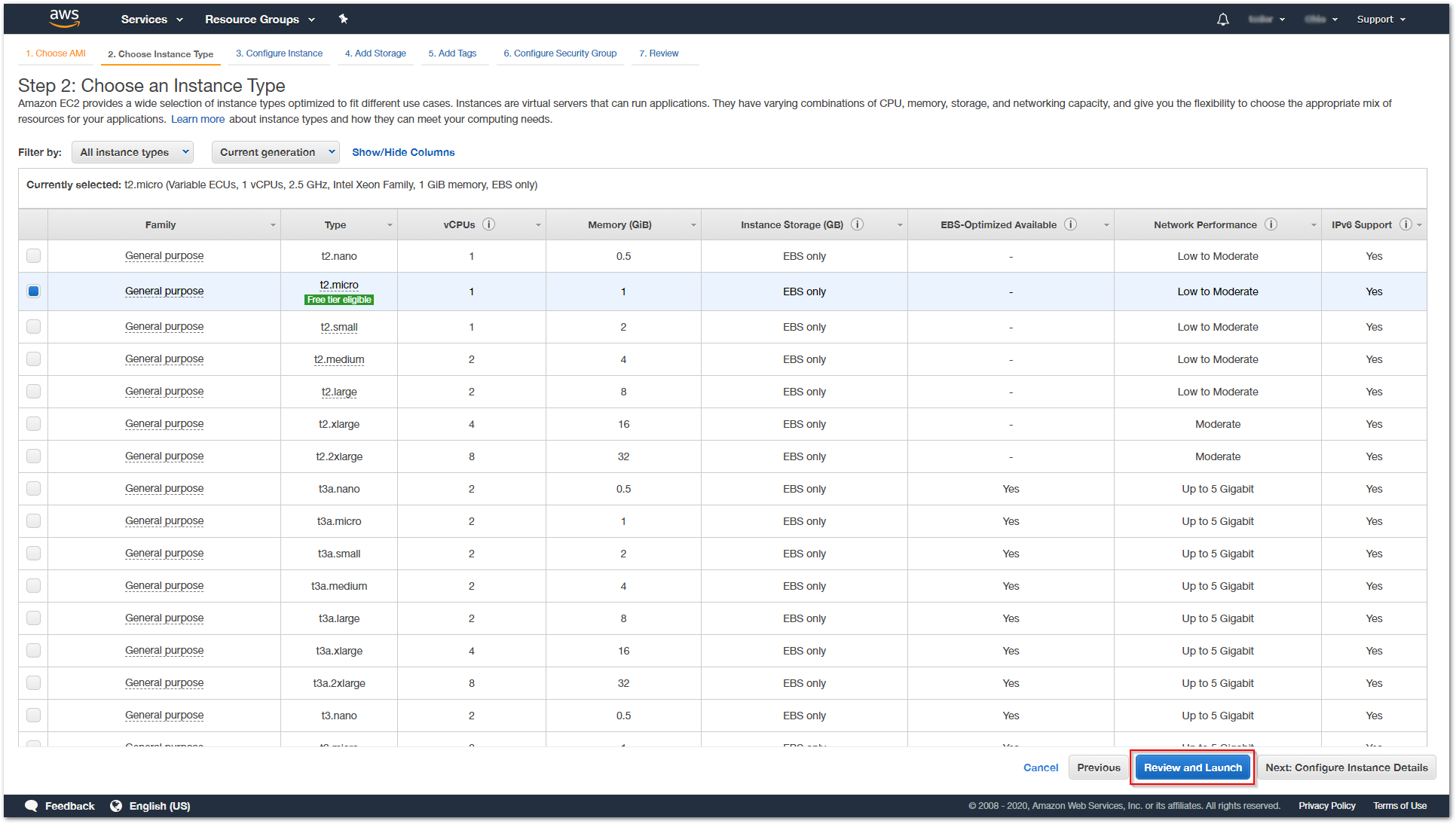Select the t2.large instance checkbox
1456x824 pixels.
click(x=33, y=392)
